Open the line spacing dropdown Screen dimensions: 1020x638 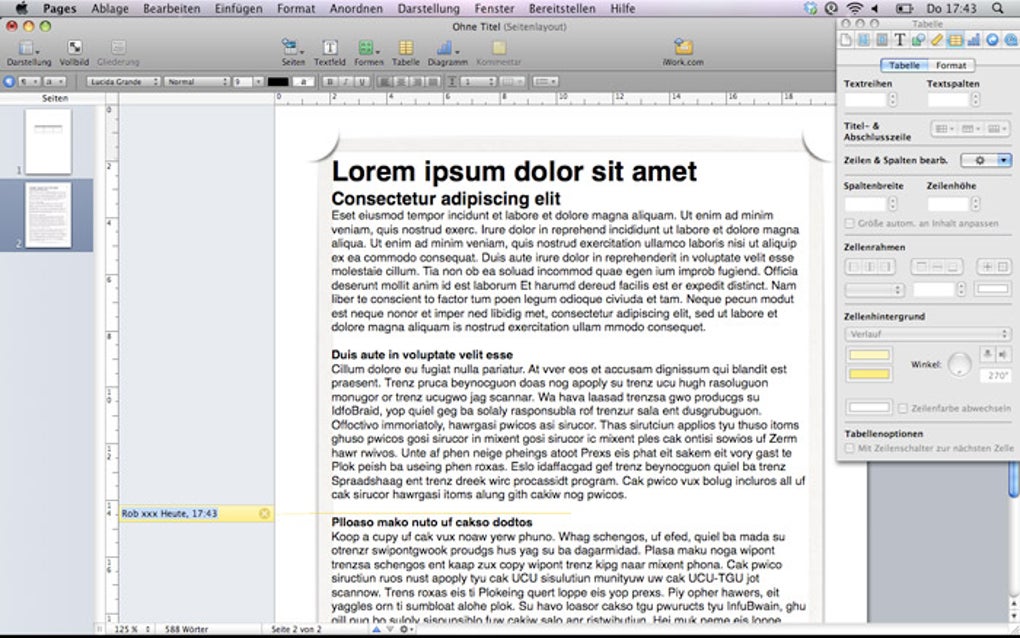coord(479,82)
